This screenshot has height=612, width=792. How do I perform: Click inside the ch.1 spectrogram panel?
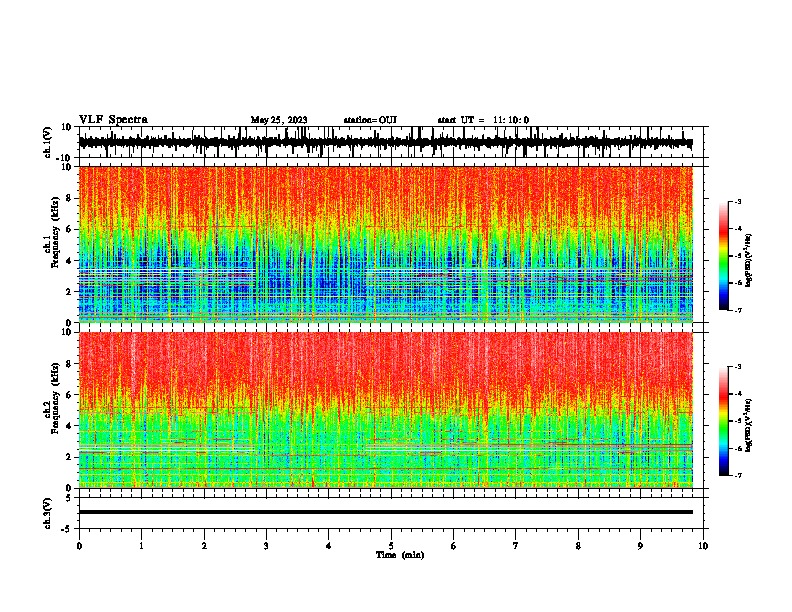[386, 244]
